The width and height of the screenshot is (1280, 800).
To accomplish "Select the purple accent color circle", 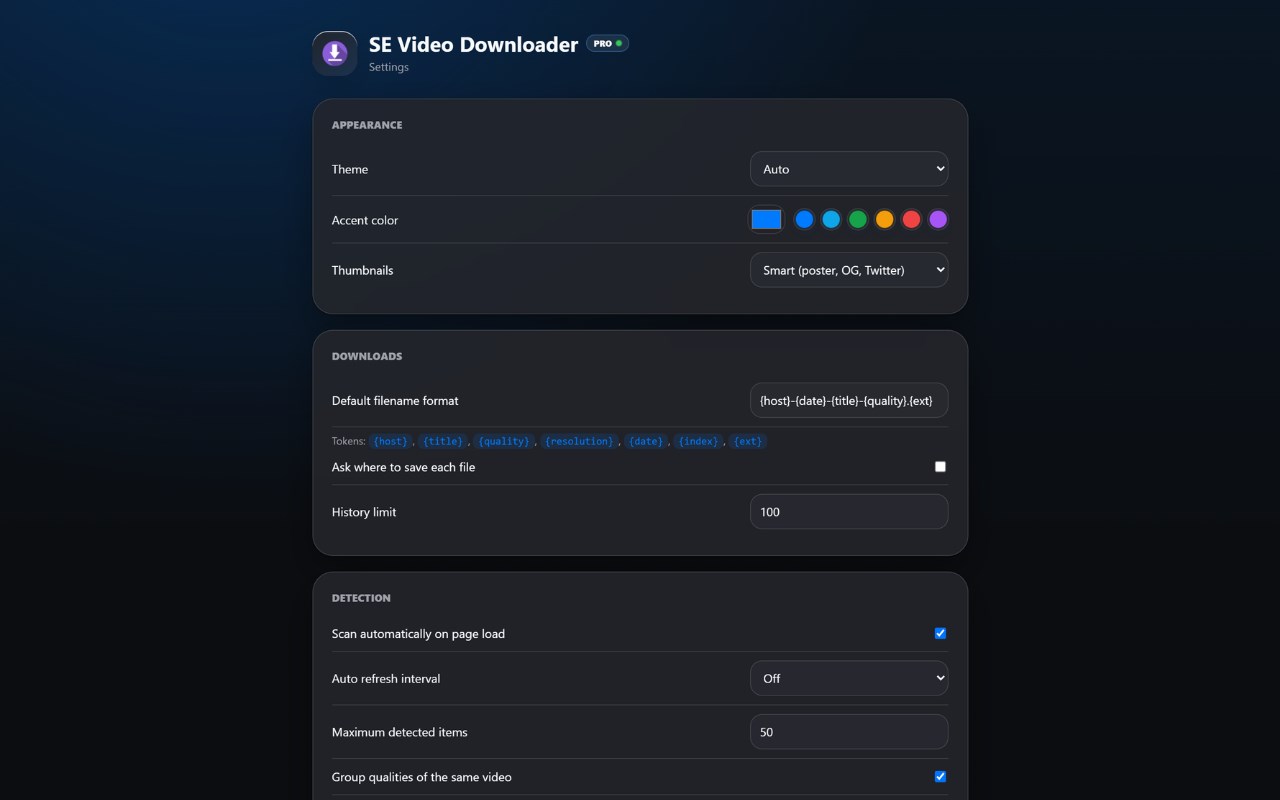I will [938, 220].
